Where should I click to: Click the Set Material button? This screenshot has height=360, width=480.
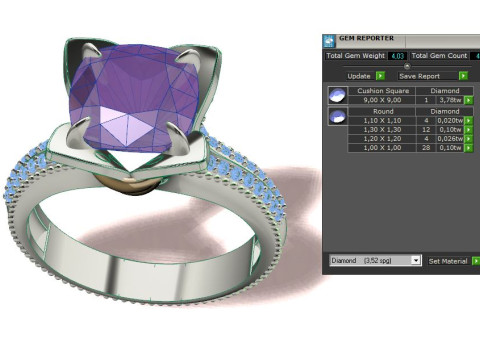coord(448,261)
